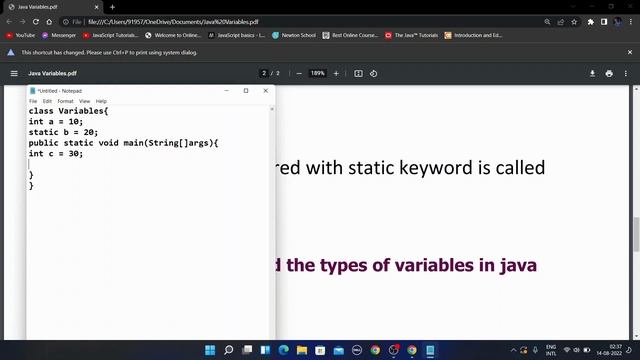Open Windows Start menu

tap(210, 350)
